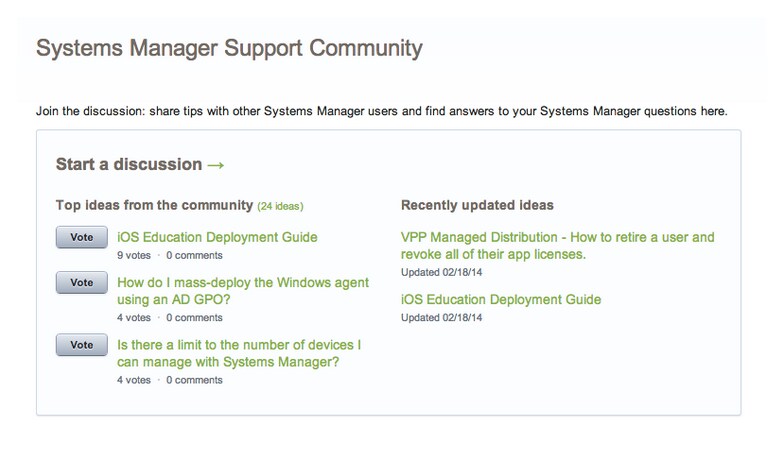
Task: Click the Systems Manager Support Community heading
Action: 229,48
